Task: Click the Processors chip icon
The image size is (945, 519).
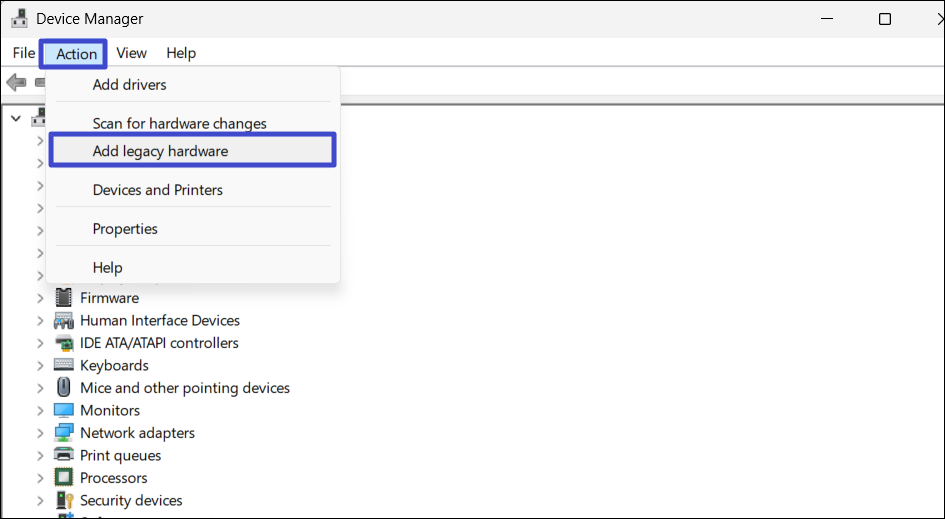Action: (x=64, y=478)
